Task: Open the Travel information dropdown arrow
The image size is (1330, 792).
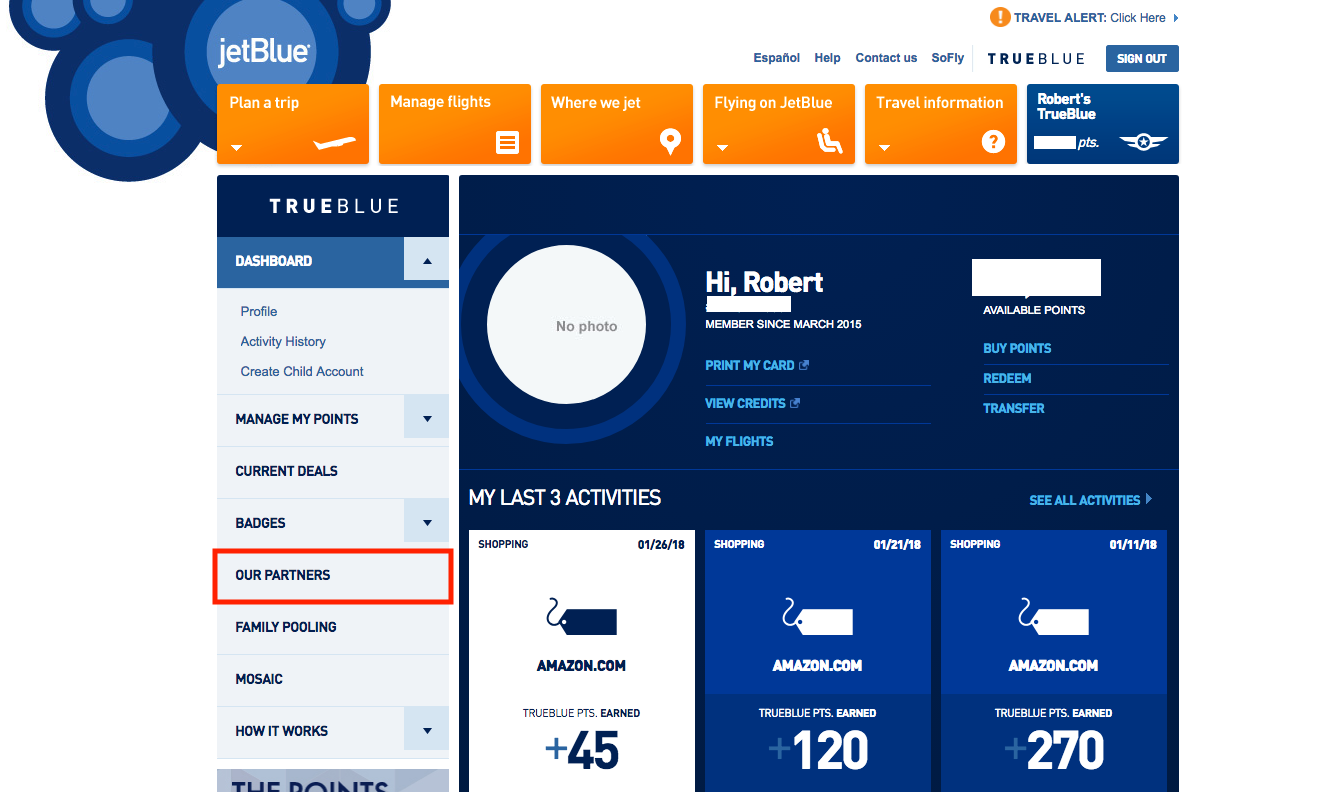Action: pos(884,148)
